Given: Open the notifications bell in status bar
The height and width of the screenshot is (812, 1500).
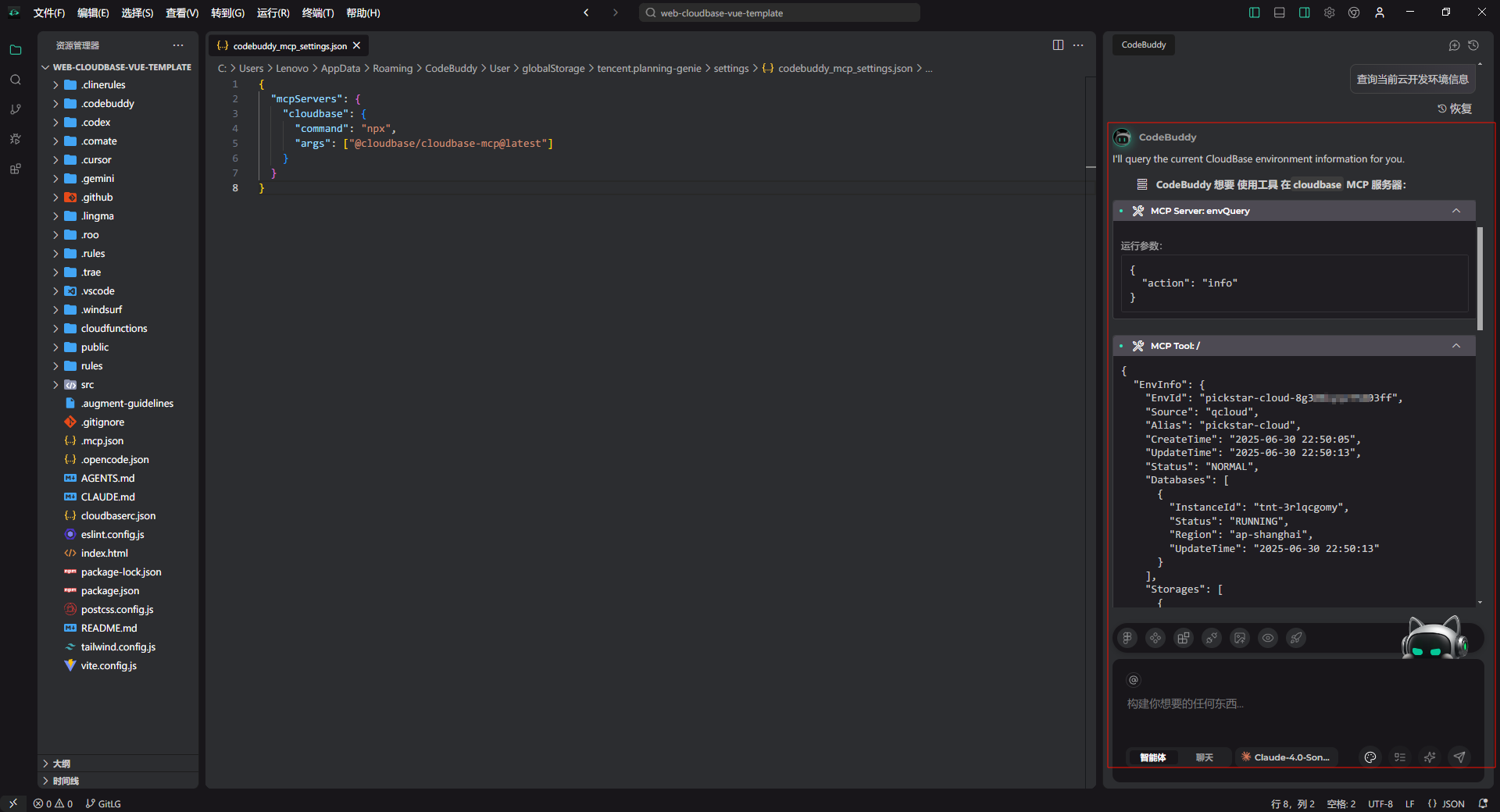Looking at the screenshot, I should pyautogui.click(x=1483, y=803).
